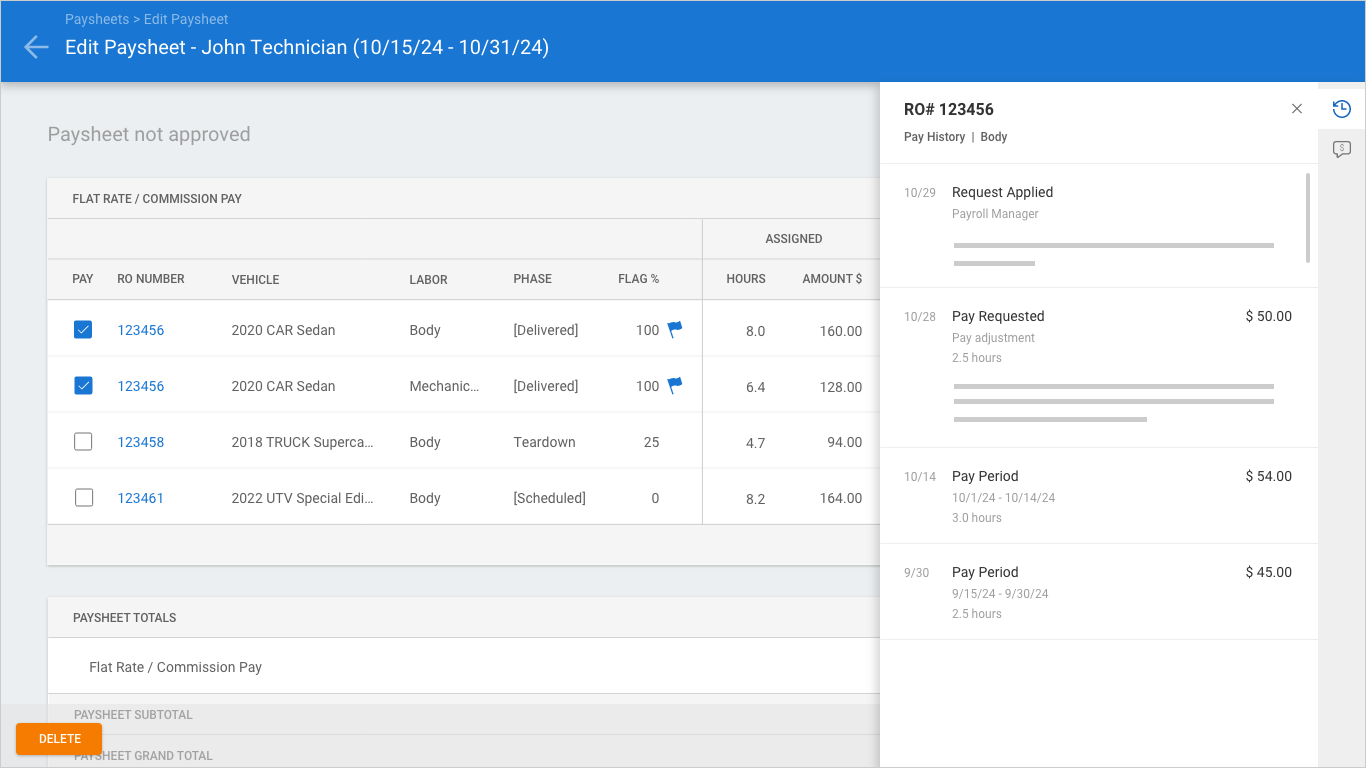
Task: Select the 10/14 Pay Period entry
Action: [x=985, y=476]
